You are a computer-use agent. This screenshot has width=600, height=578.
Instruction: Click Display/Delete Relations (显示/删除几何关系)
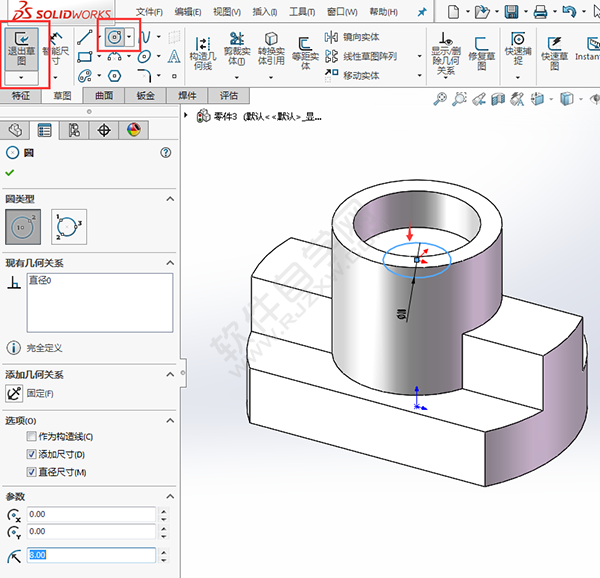(446, 54)
